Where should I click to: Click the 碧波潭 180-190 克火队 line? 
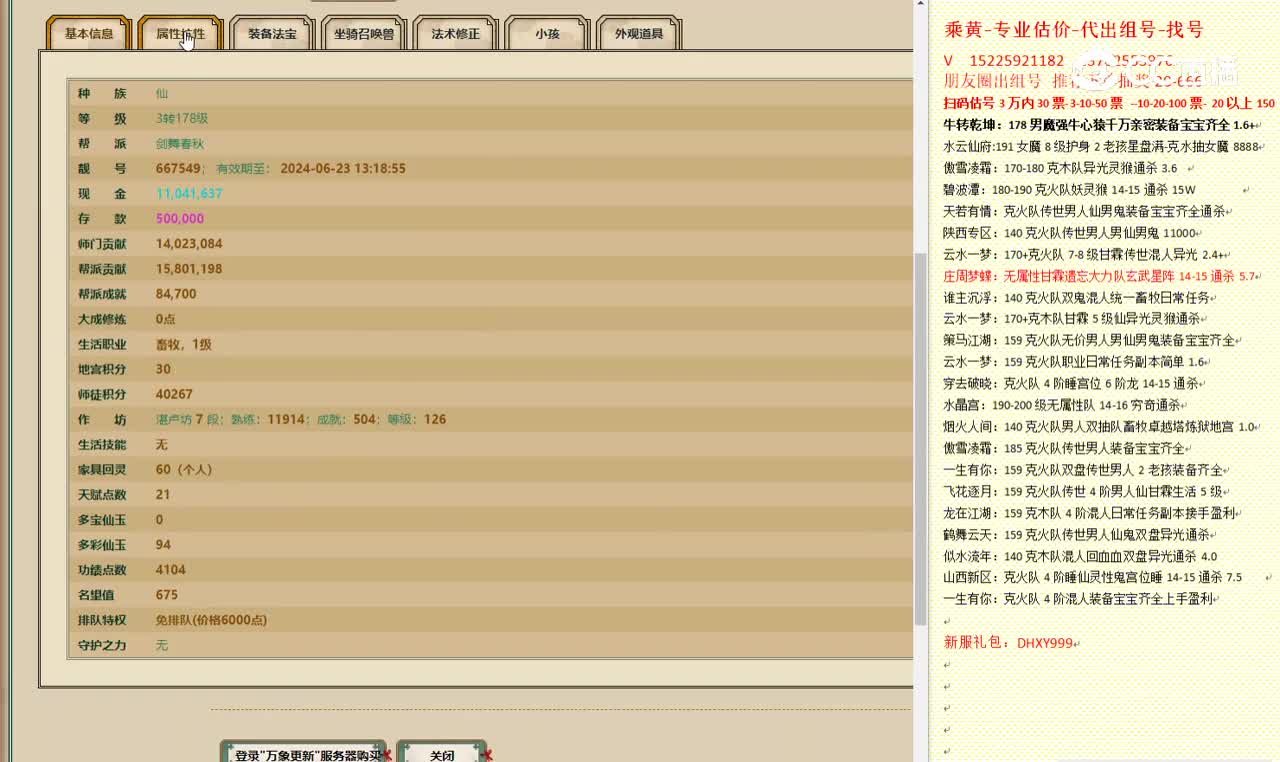click(x=1069, y=189)
